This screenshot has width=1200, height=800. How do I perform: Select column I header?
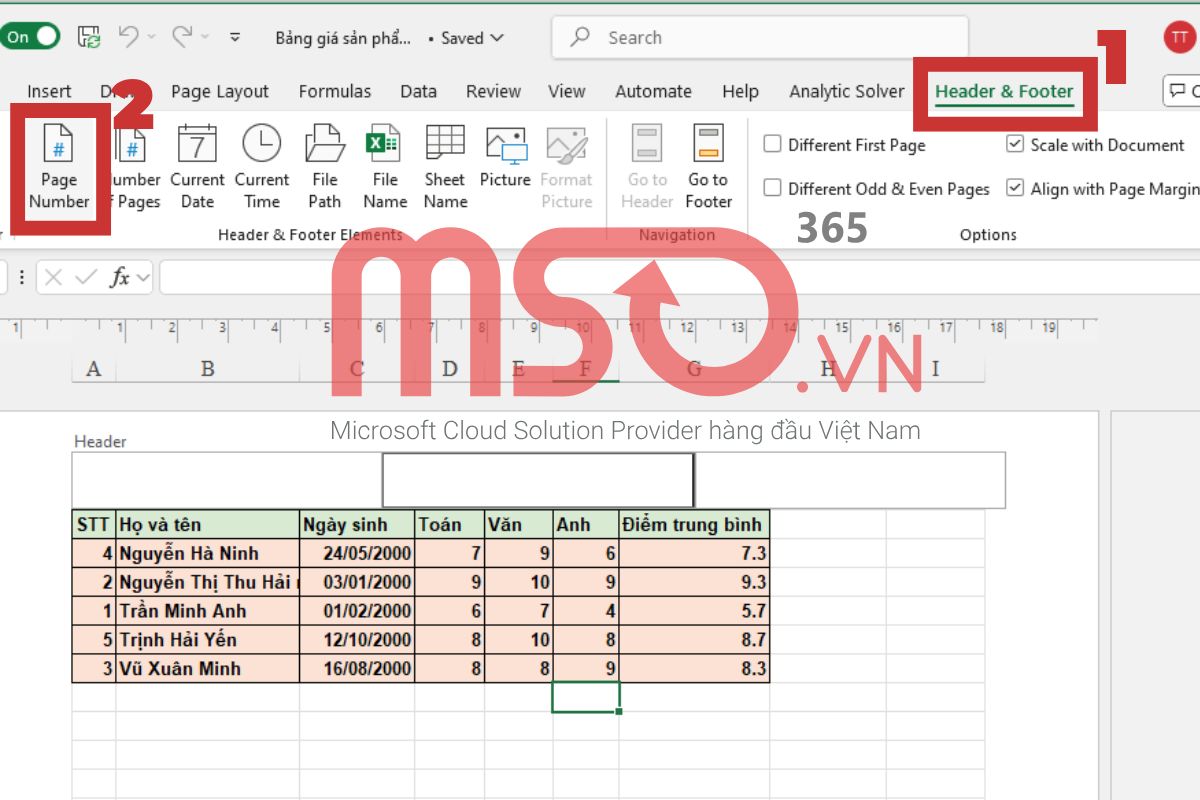[x=936, y=369]
